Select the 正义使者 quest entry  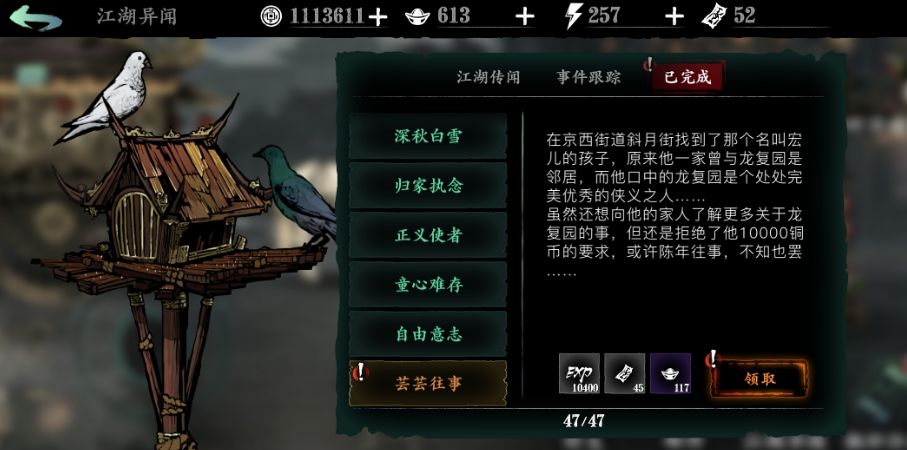pos(428,235)
